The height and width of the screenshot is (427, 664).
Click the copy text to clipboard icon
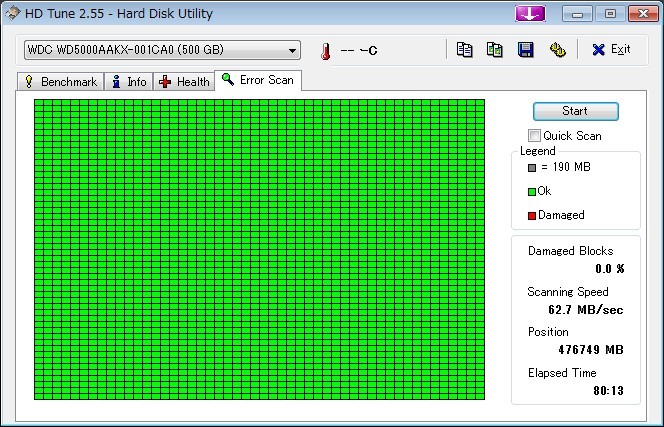click(x=464, y=50)
